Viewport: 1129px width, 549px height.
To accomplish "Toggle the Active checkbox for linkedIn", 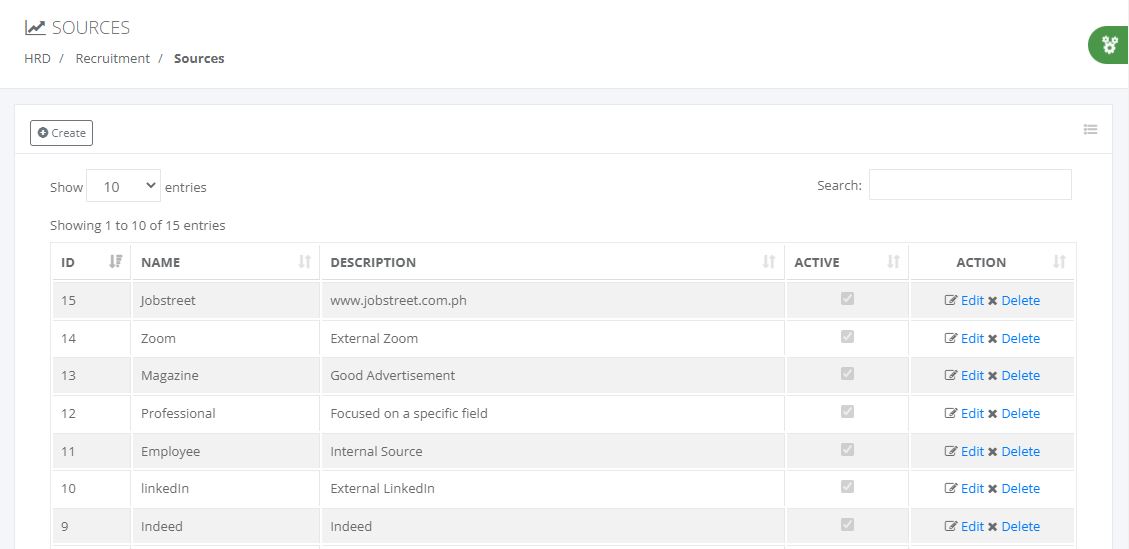I will point(847,487).
